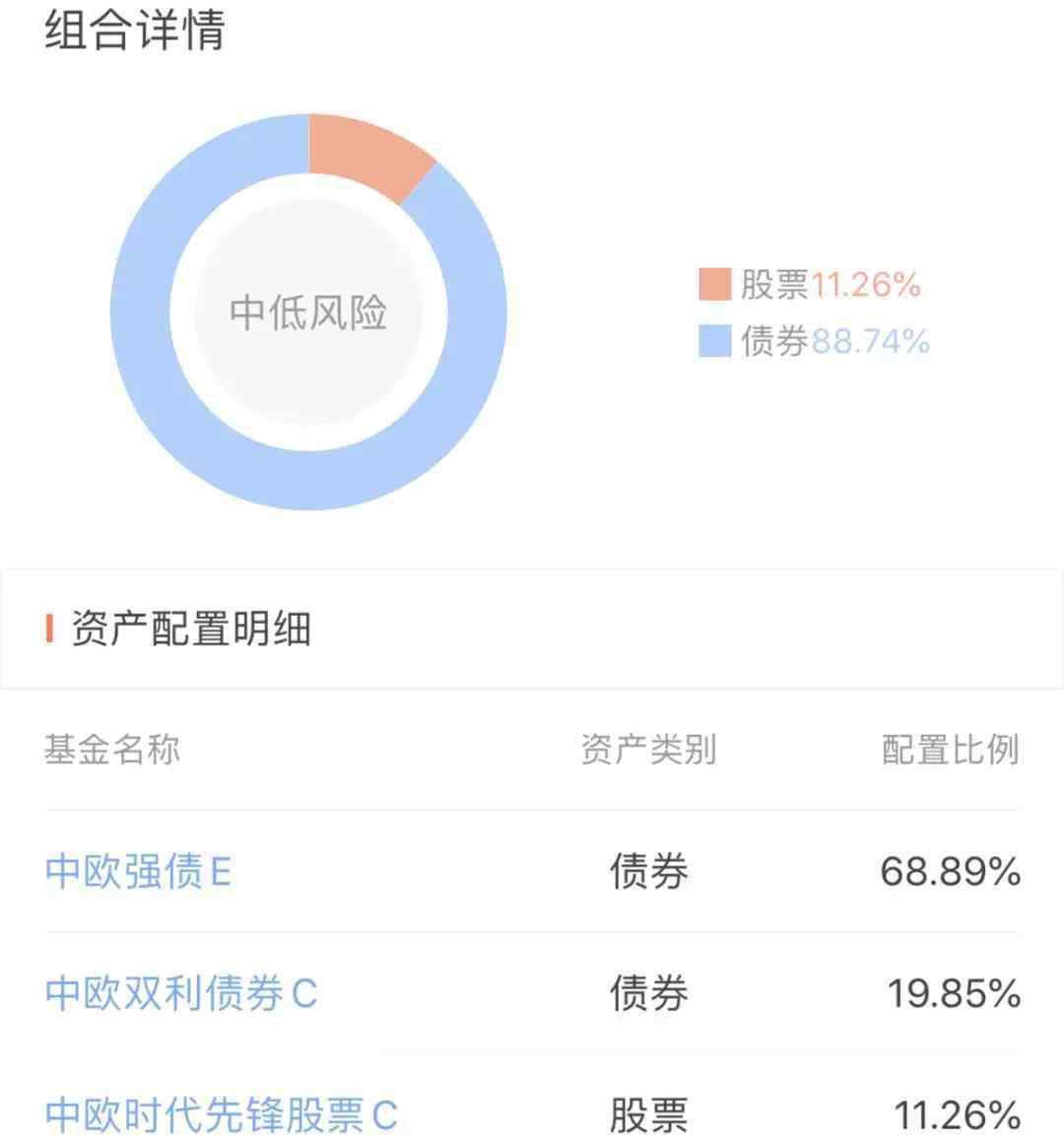Click 股票 category in the last row
The image size is (1064, 1140).
click(648, 1114)
